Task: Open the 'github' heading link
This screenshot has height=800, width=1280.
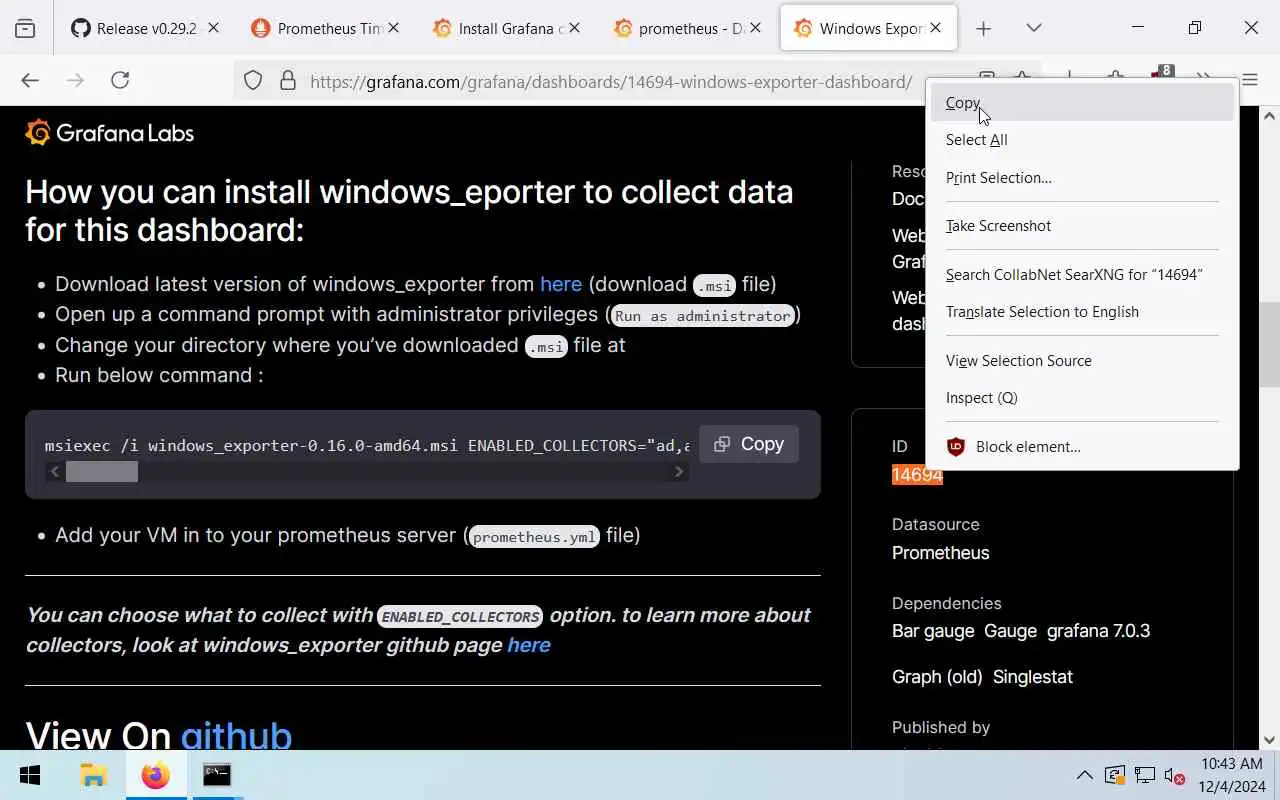Action: tap(236, 736)
